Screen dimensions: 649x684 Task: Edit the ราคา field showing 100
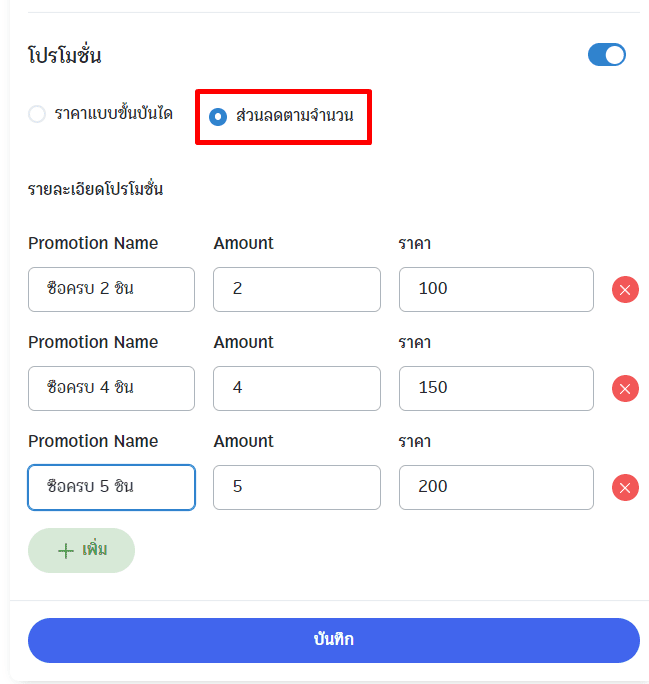point(496,290)
